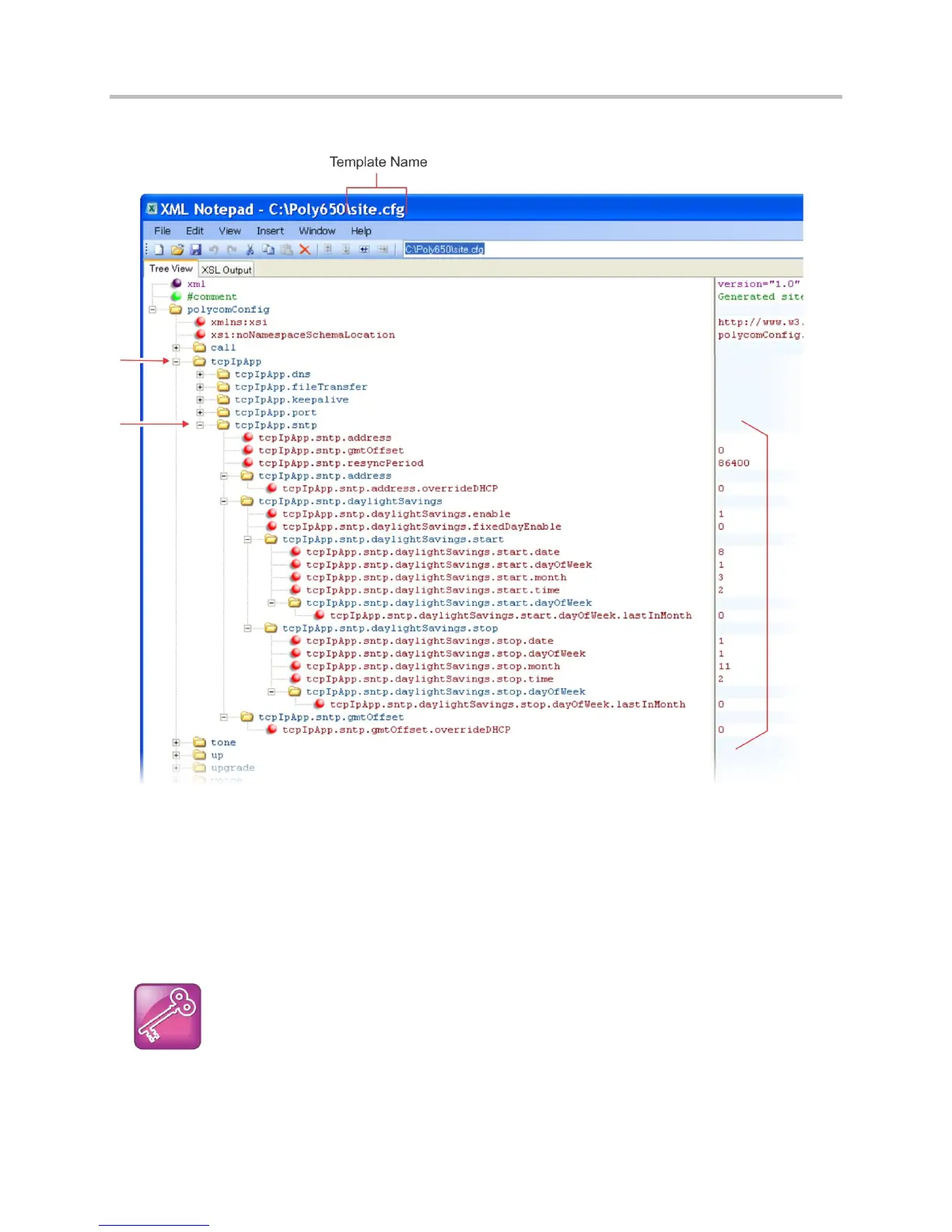Image resolution: width=952 pixels, height=1232 pixels.
Task: Click the pink key tip icon
Action: pyautogui.click(x=168, y=1017)
